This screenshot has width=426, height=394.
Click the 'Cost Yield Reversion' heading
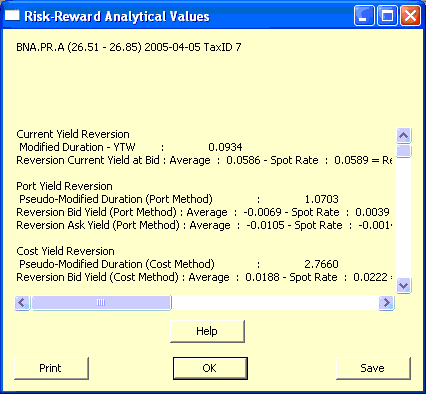(65, 251)
